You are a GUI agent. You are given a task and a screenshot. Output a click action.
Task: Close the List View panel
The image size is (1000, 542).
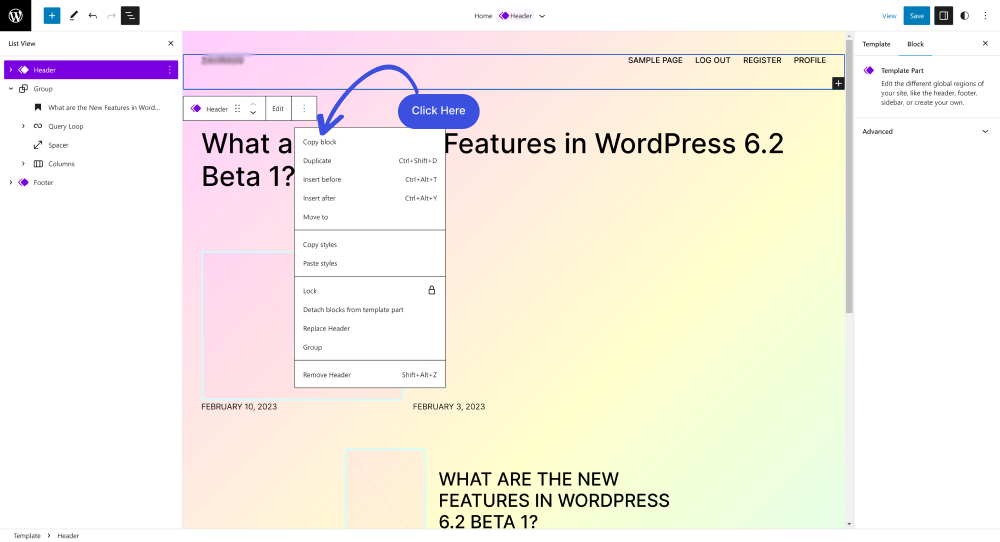point(170,43)
